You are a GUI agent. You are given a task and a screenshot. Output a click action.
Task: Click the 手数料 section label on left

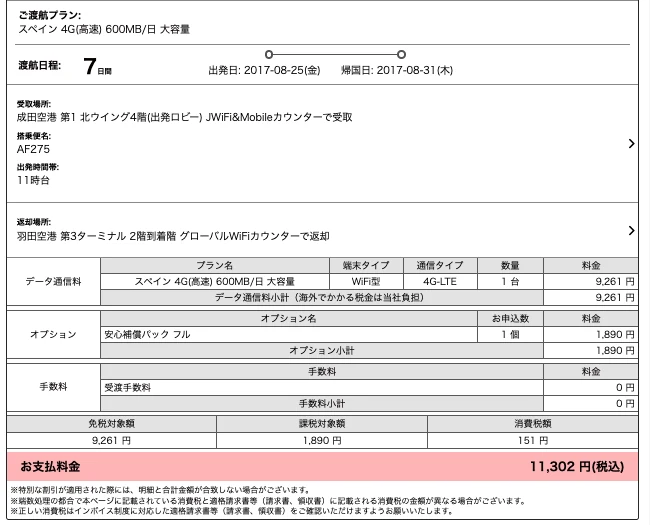pyautogui.click(x=53, y=387)
